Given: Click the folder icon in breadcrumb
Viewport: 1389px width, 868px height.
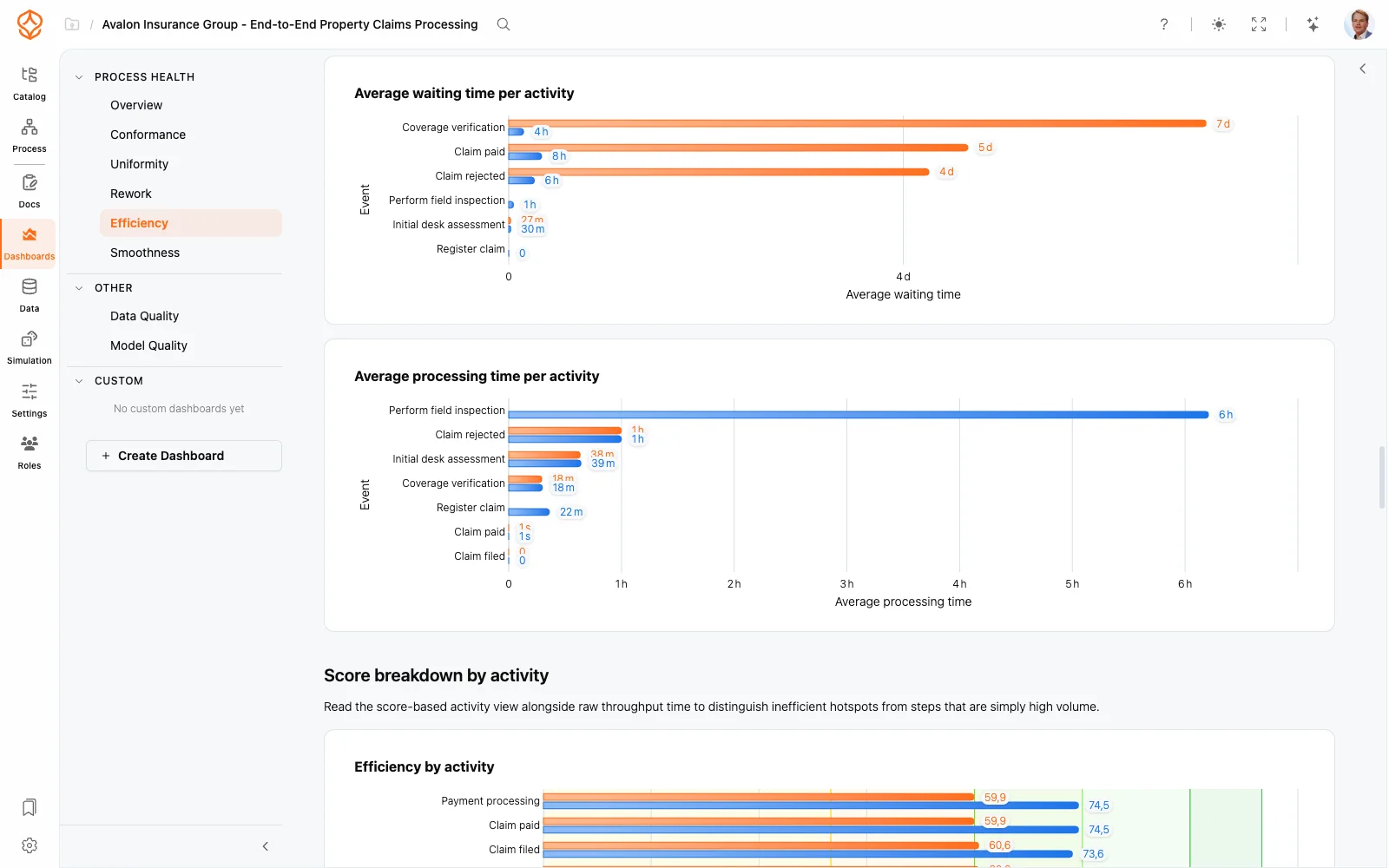Looking at the screenshot, I should (x=72, y=24).
